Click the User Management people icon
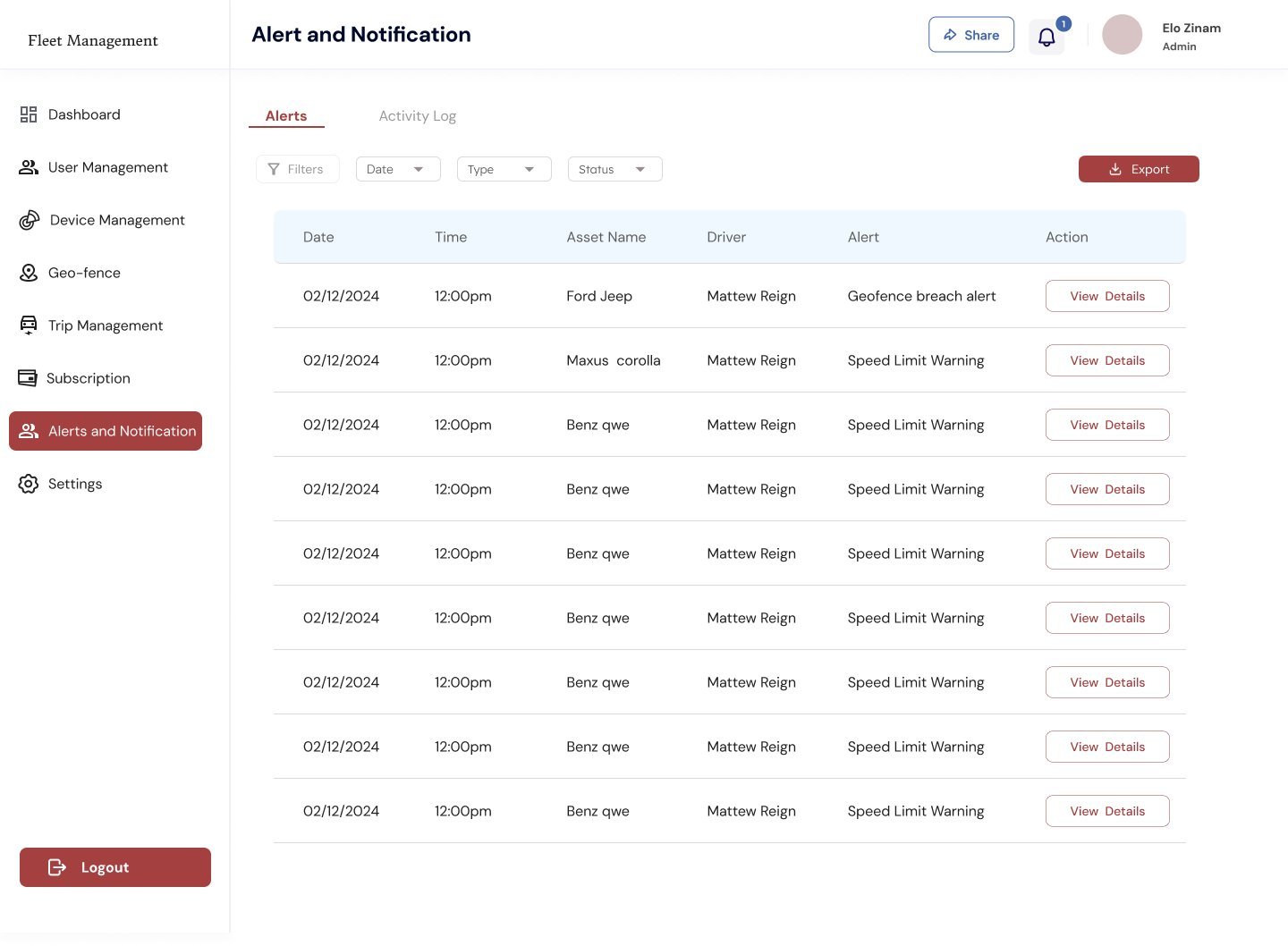 pos(29,167)
